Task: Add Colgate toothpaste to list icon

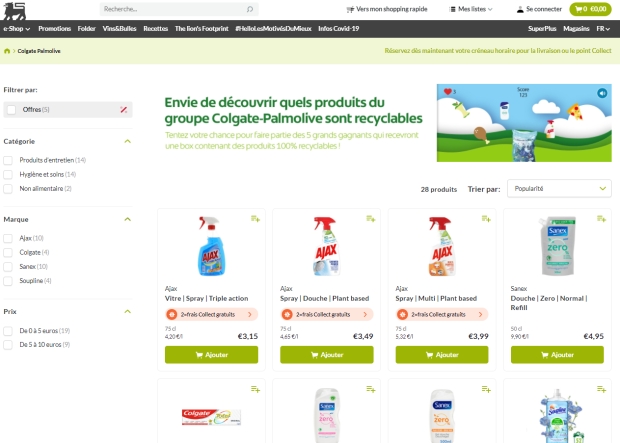Action: click(255, 390)
